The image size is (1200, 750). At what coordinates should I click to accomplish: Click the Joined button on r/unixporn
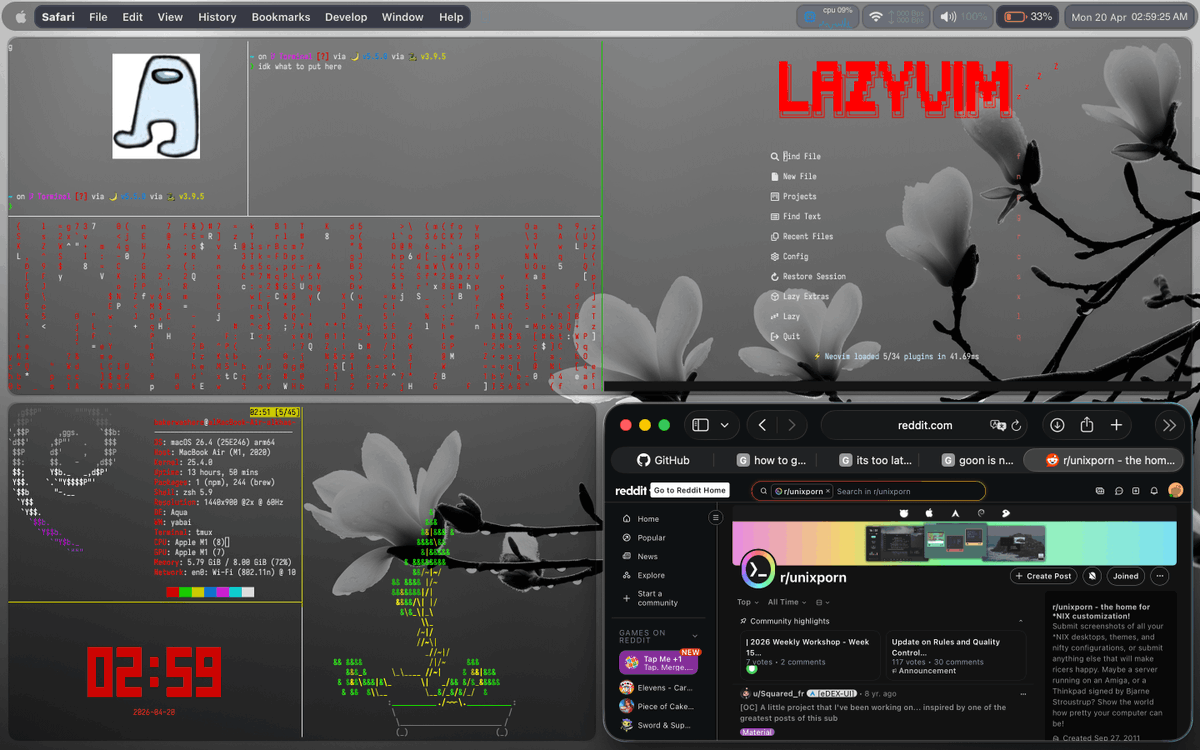click(1126, 576)
